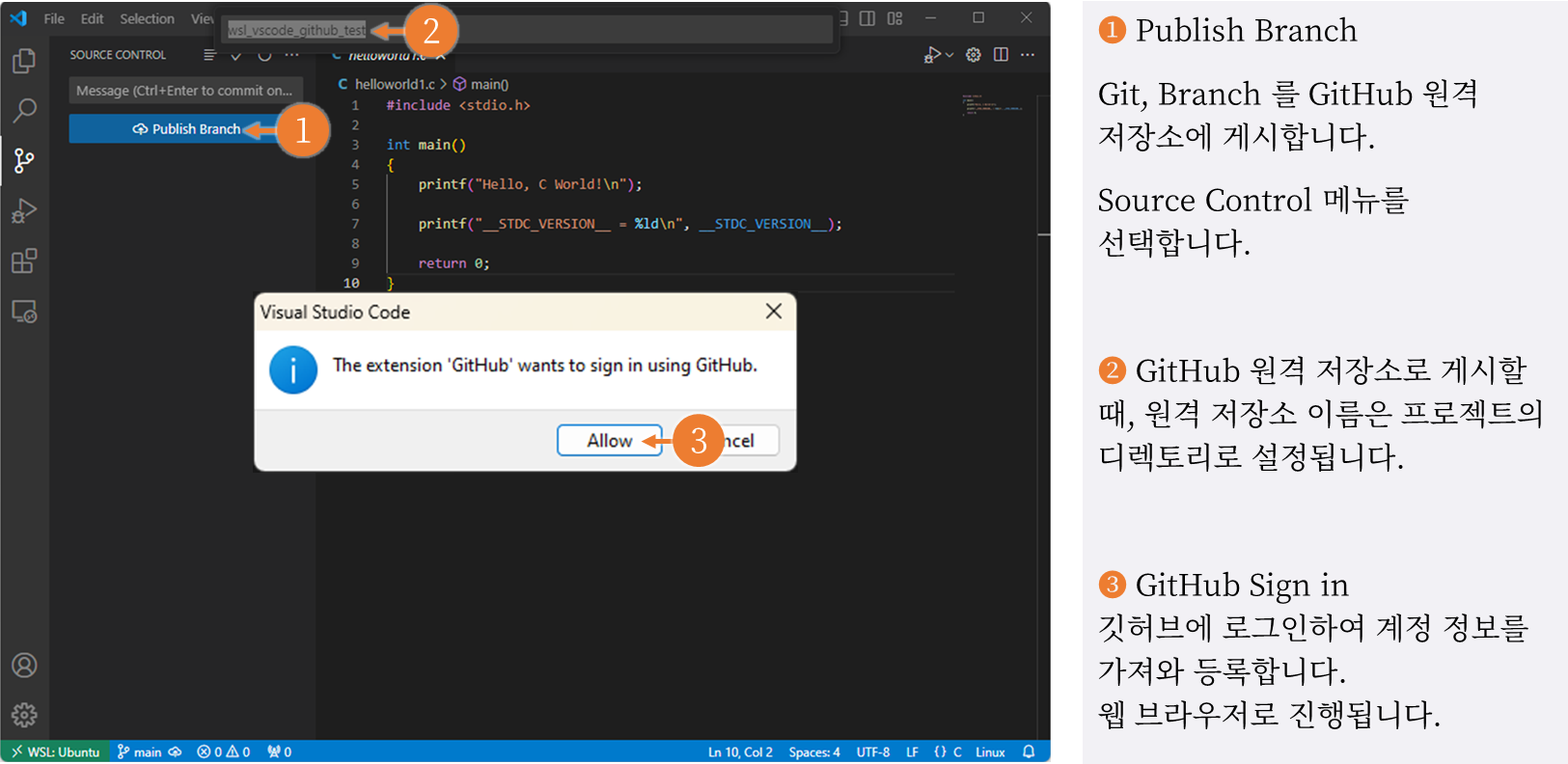This screenshot has height=764, width=1568.
Task: Click the info icon in the dialog
Action: [x=293, y=369]
